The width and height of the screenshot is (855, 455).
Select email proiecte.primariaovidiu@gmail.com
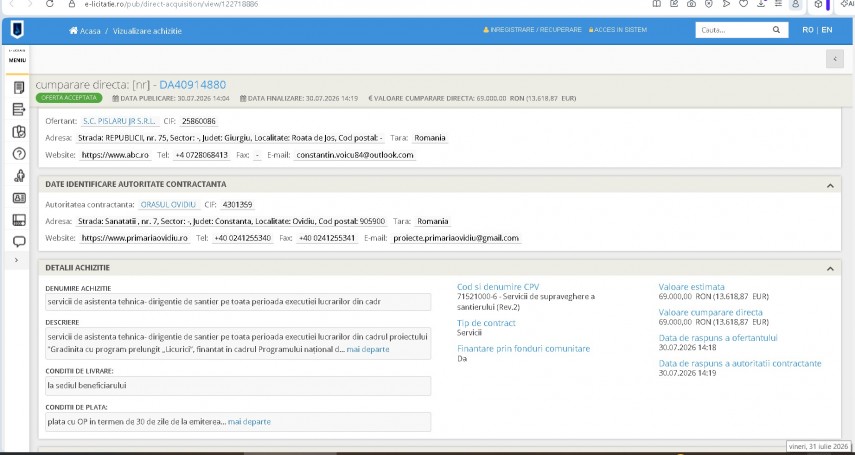(x=456, y=238)
